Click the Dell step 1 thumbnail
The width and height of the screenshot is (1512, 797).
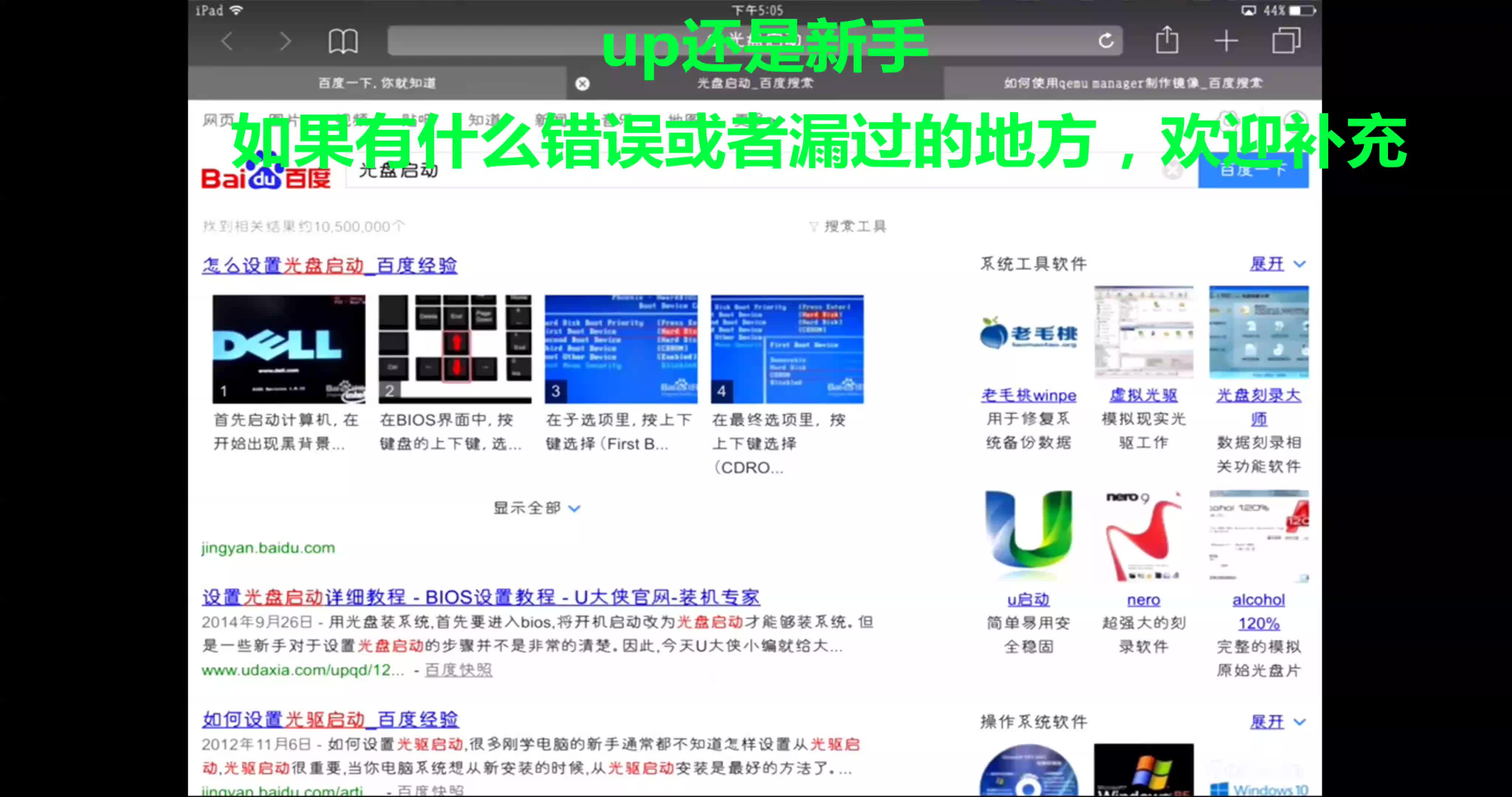(x=288, y=349)
